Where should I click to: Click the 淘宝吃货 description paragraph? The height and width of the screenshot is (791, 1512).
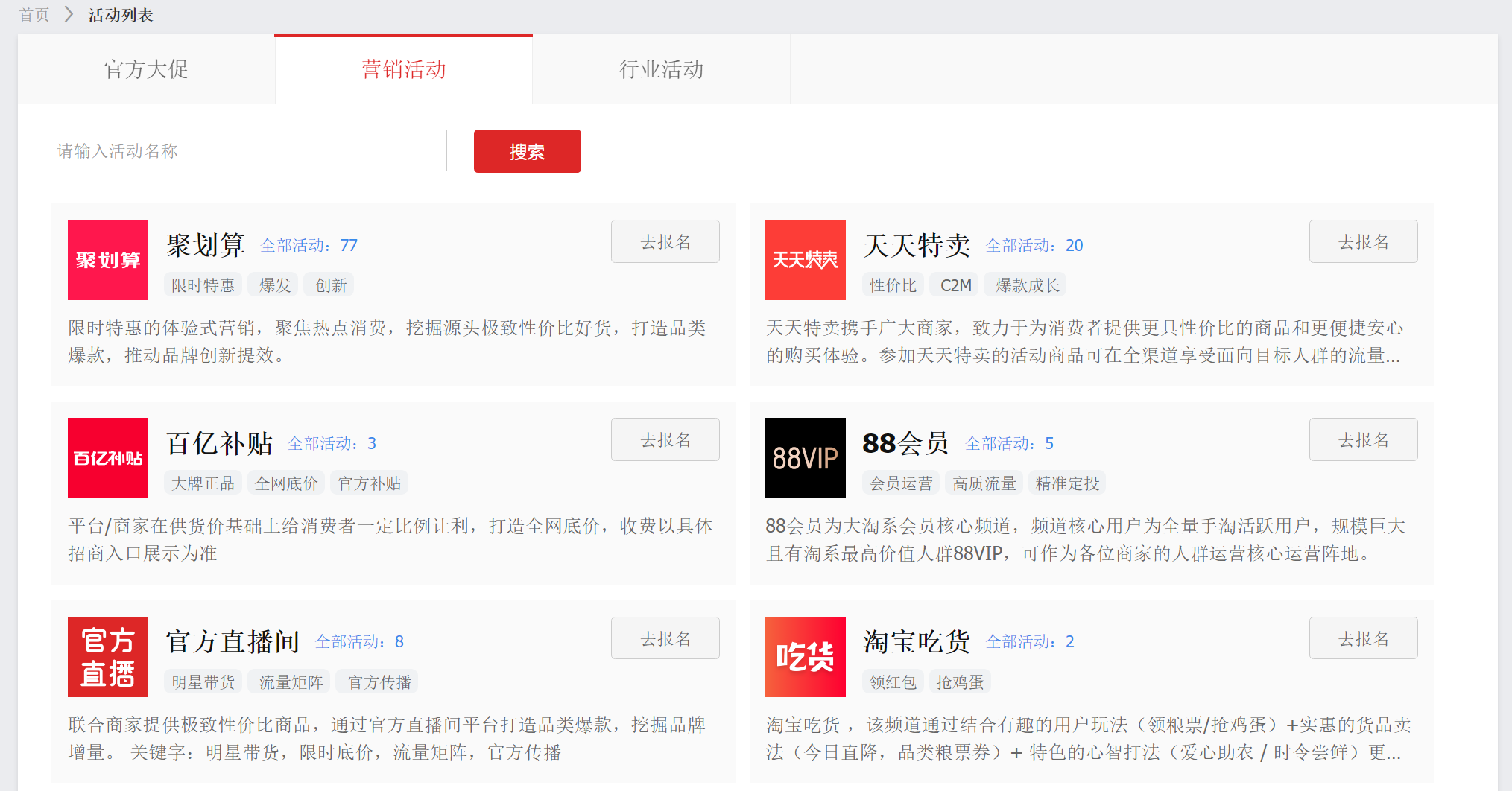[1089, 739]
